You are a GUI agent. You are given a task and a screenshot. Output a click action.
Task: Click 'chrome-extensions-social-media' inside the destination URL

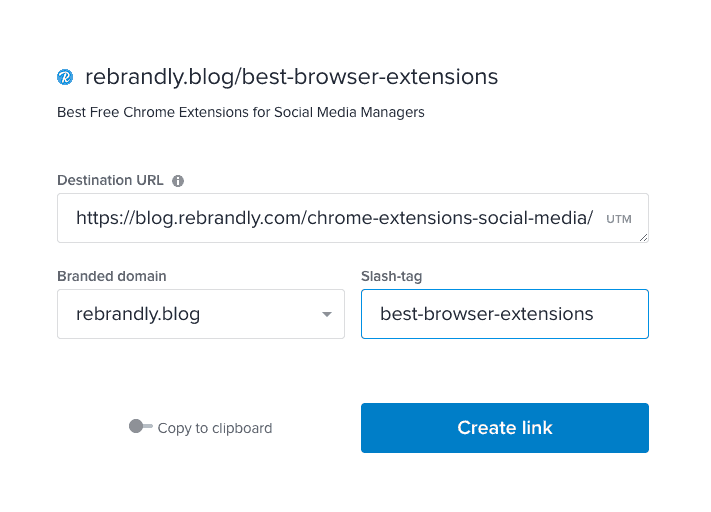456,218
